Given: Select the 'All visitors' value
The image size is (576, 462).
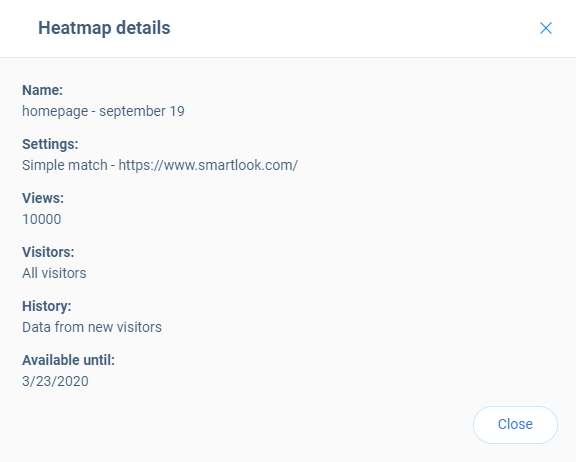Looking at the screenshot, I should [54, 273].
